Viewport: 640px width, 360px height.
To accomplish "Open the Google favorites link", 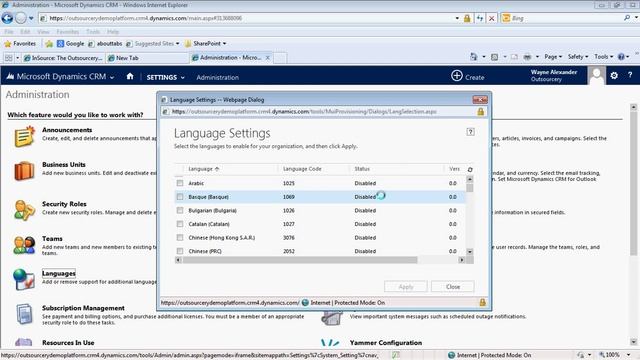I will coord(71,43).
